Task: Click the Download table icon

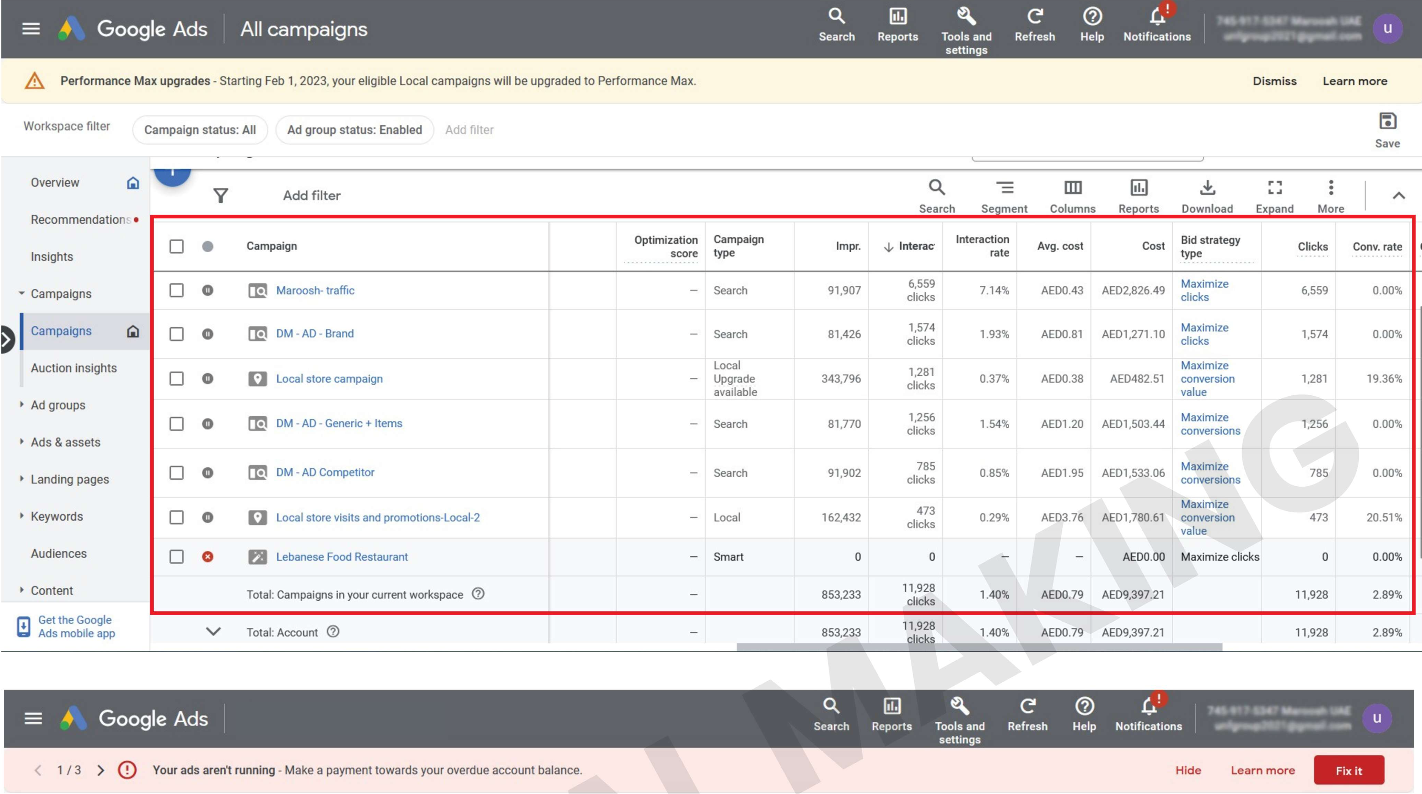Action: coord(1207,195)
